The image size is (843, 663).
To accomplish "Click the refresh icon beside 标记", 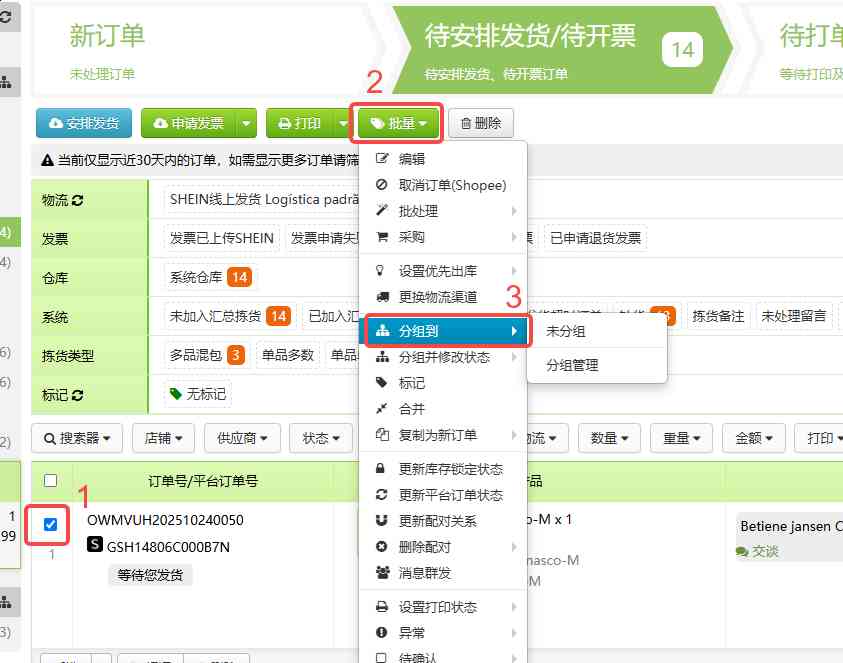I will [x=77, y=394].
